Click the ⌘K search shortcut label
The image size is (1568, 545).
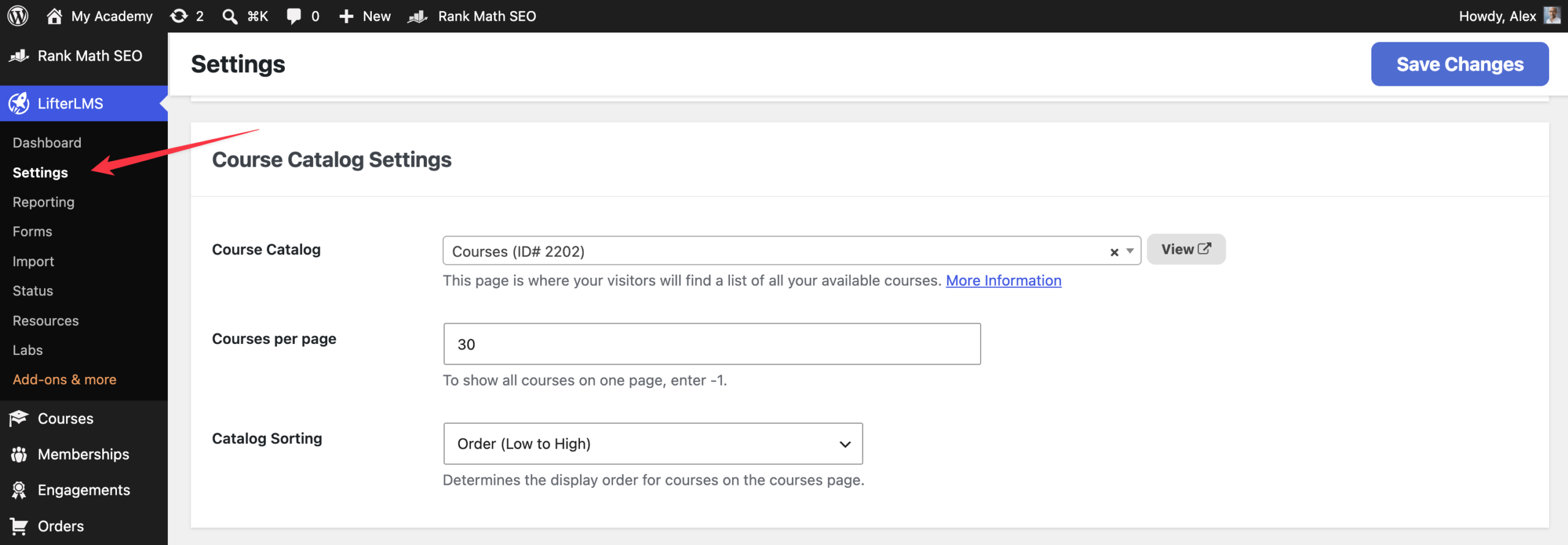point(257,16)
